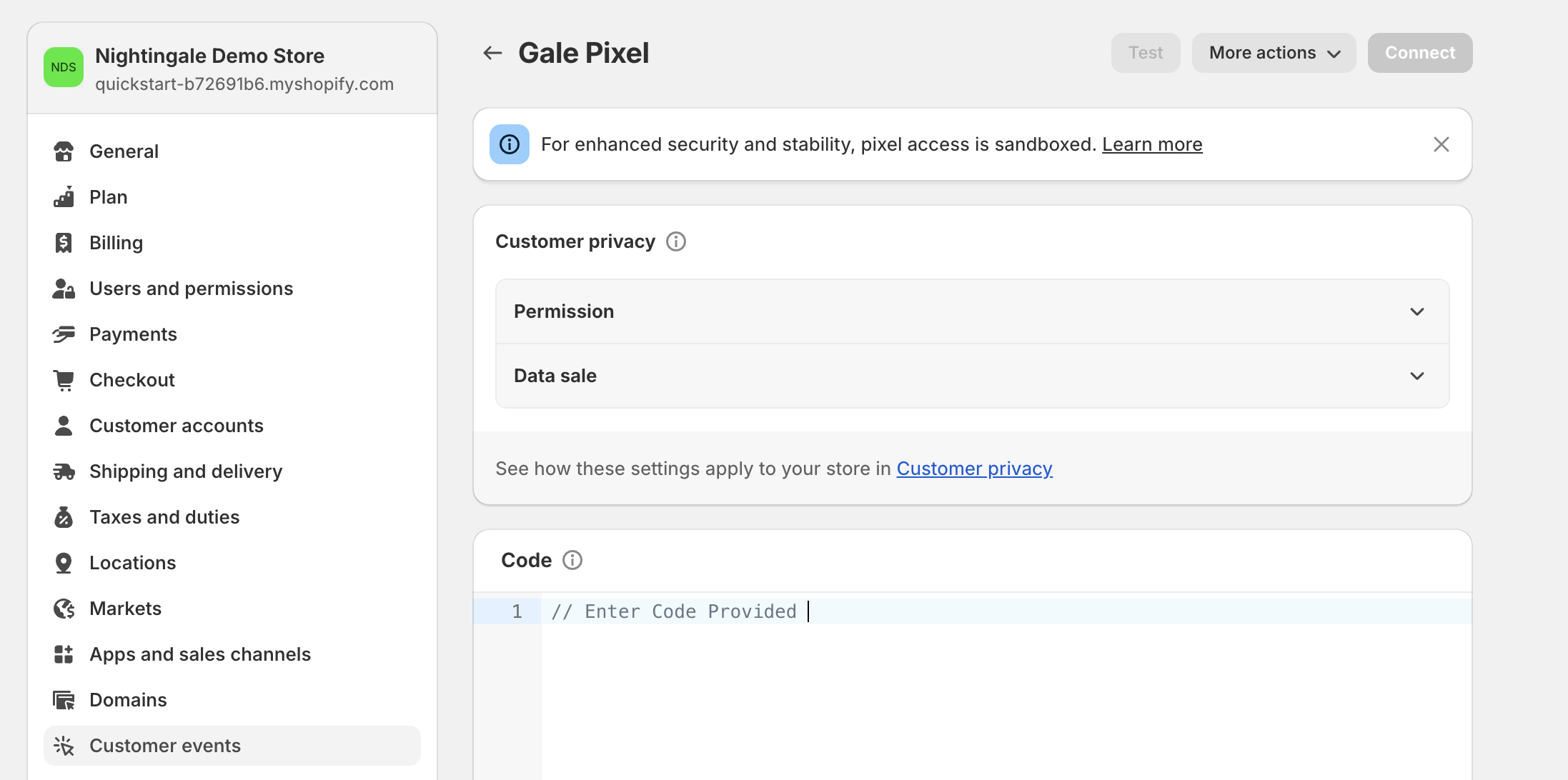Dismiss the sandboxed pixel info banner
This screenshot has width=1568, height=780.
pos(1441,145)
